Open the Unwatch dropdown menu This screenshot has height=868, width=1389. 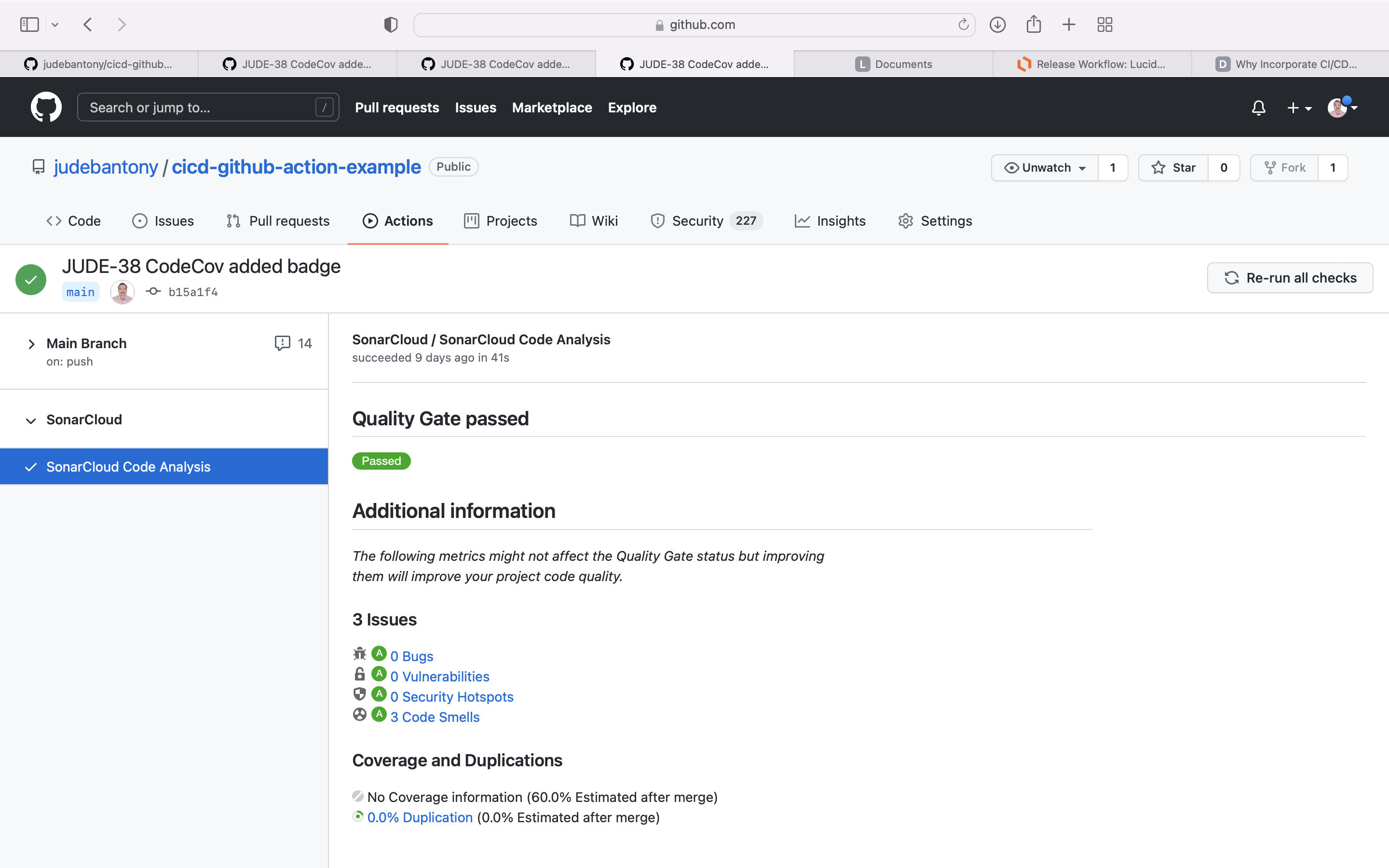tap(1045, 168)
